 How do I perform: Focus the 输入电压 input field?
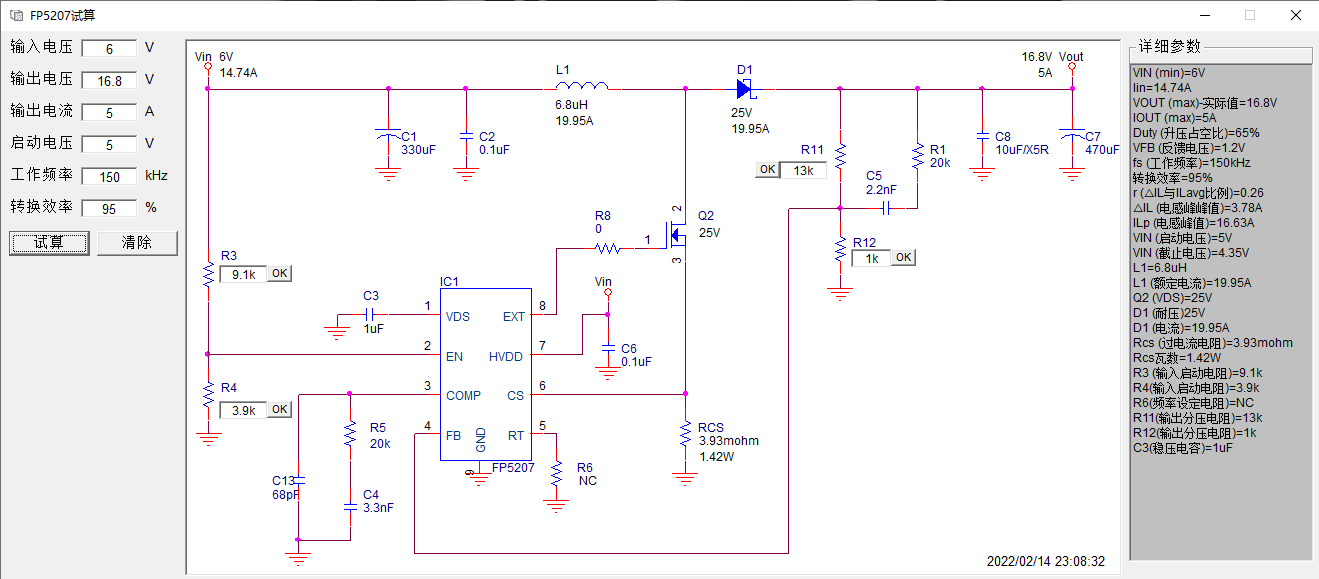click(109, 49)
